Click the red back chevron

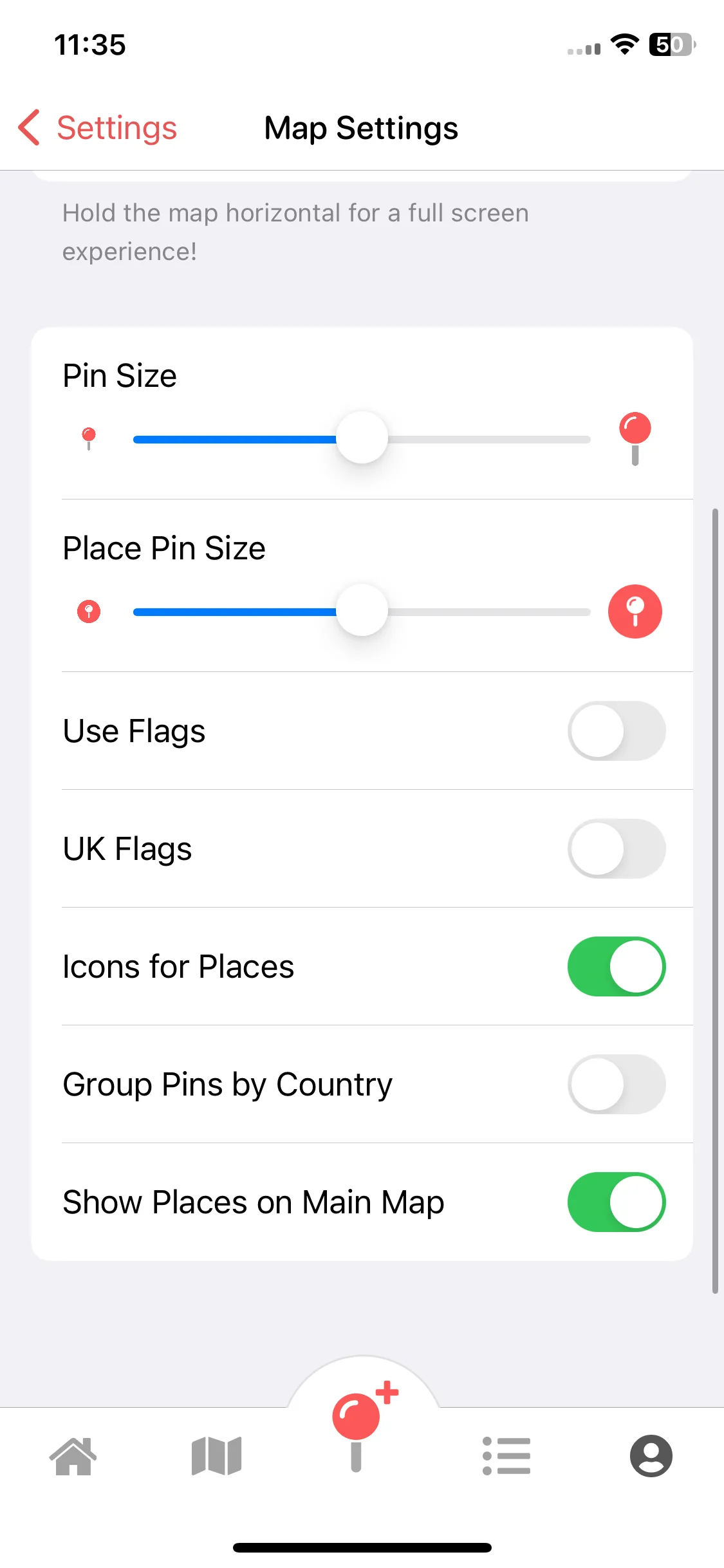click(29, 127)
